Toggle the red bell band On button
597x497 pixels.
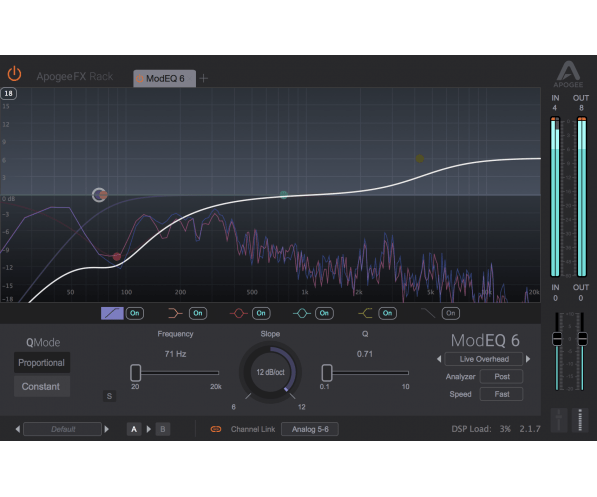coord(261,313)
